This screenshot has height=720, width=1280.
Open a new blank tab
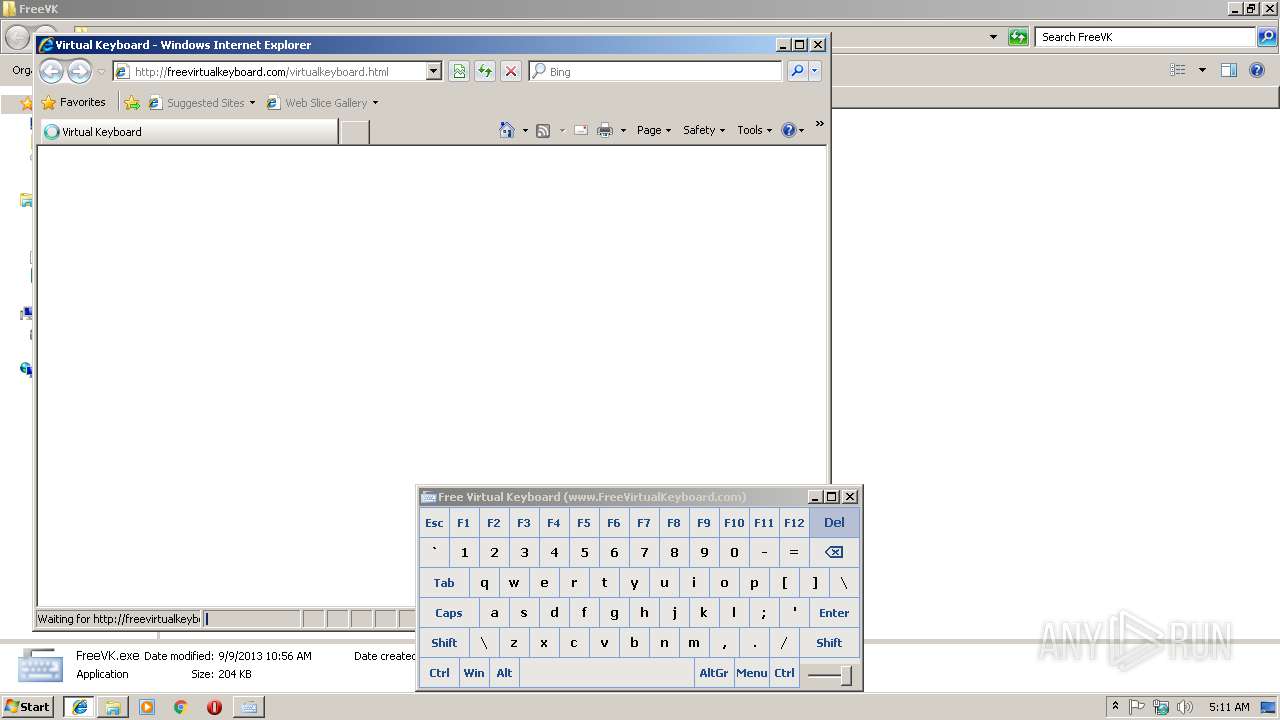(x=354, y=131)
